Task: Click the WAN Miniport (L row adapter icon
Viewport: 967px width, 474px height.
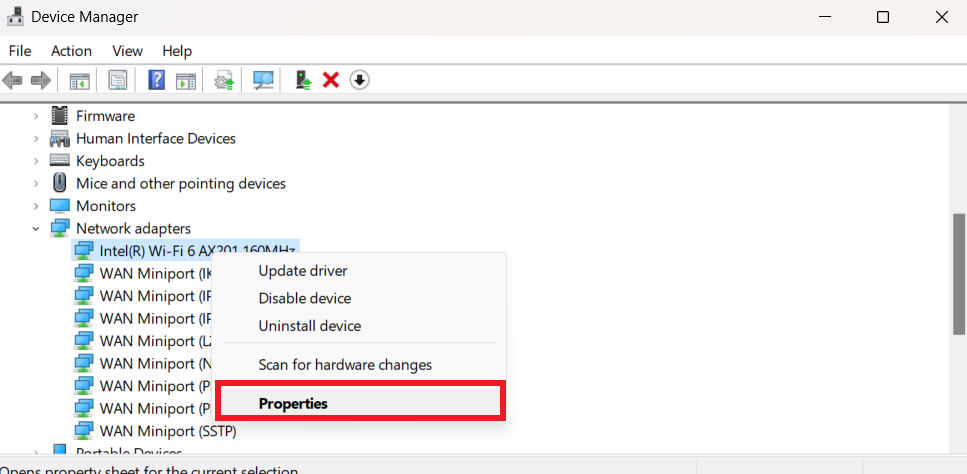Action: [84, 340]
